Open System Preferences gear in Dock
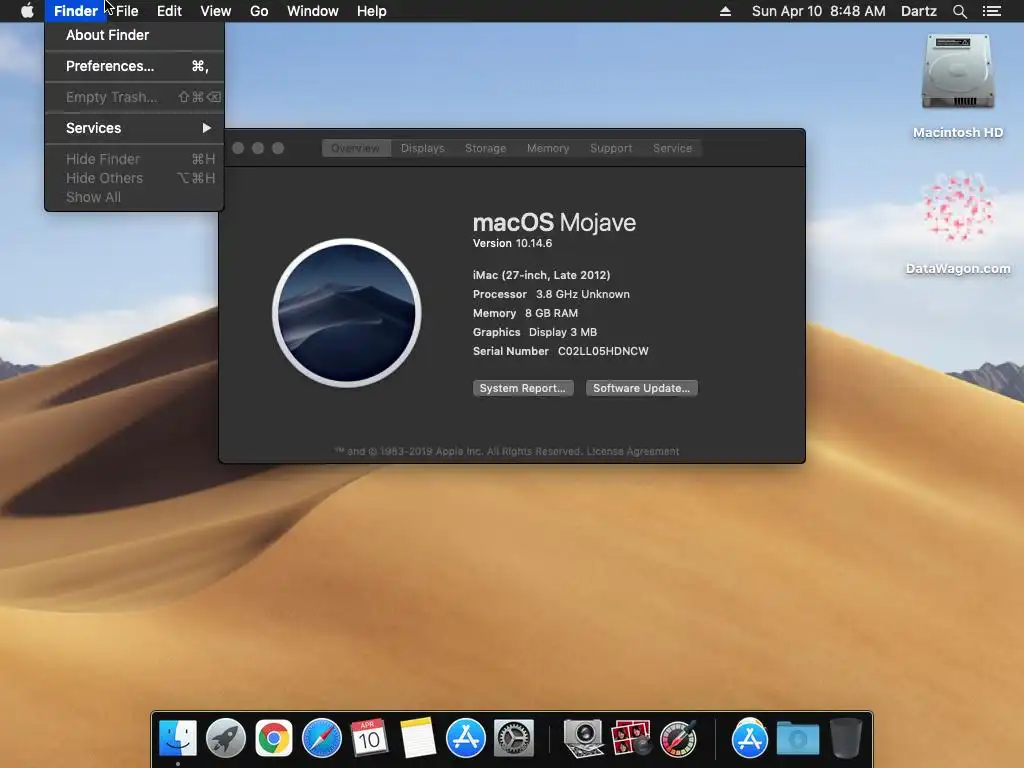 click(x=514, y=739)
